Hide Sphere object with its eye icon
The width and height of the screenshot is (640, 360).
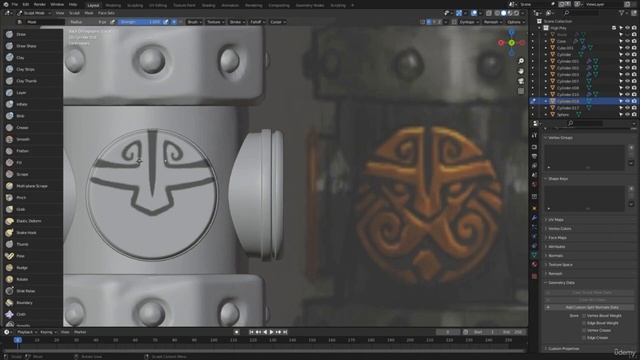[x=627, y=115]
